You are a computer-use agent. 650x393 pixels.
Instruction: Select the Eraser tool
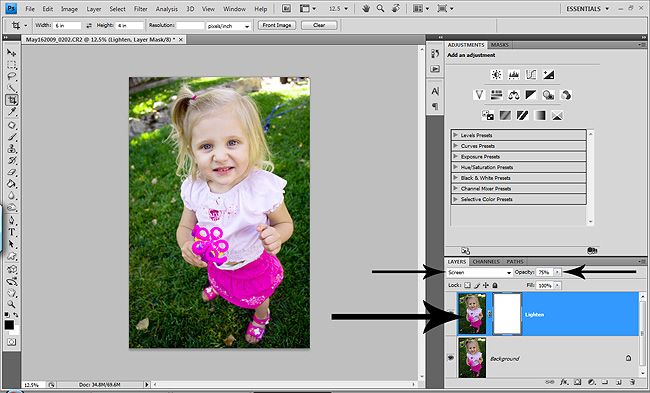pyautogui.click(x=11, y=172)
